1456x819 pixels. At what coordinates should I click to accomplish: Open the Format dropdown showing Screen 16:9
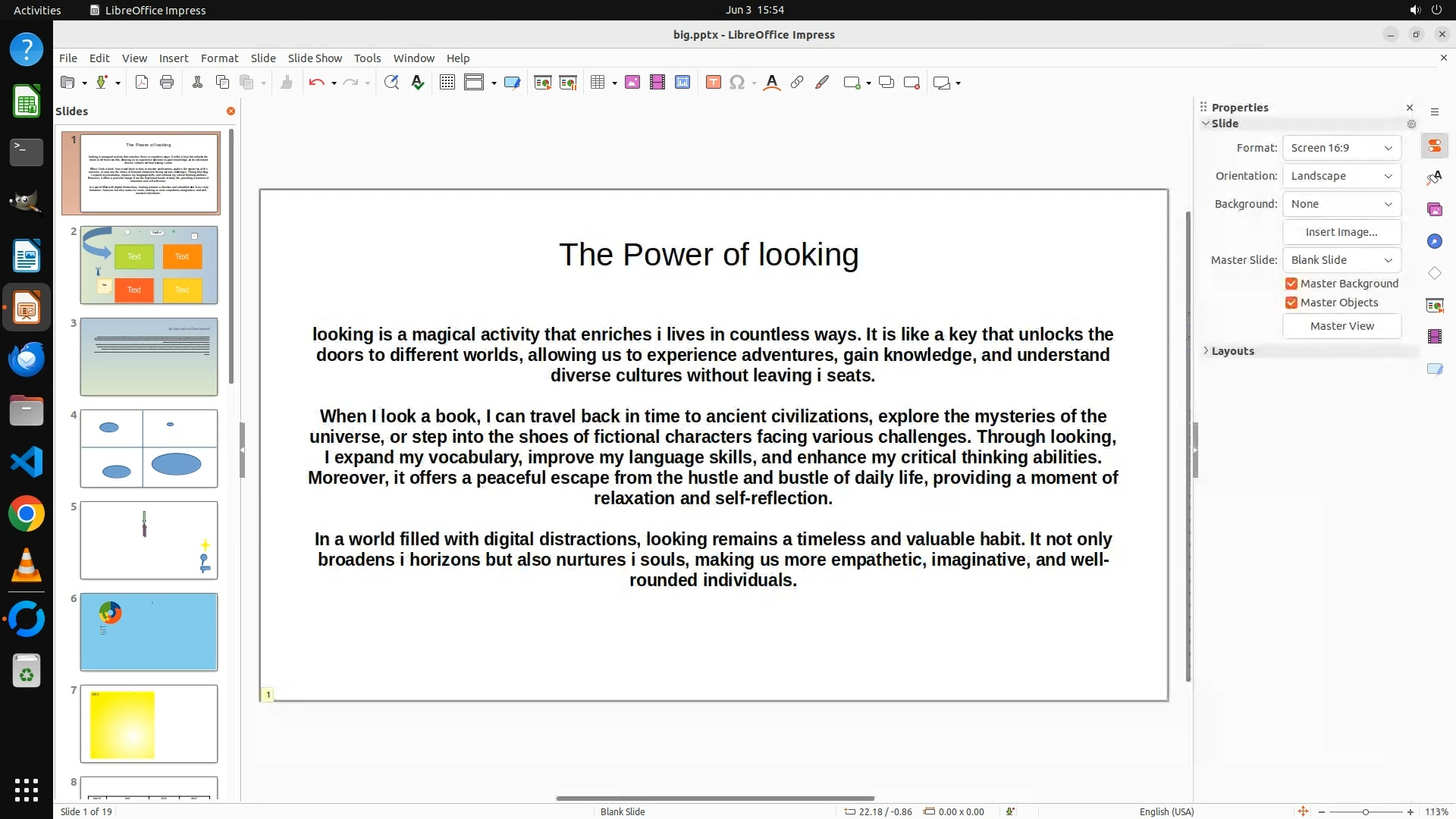click(1341, 148)
